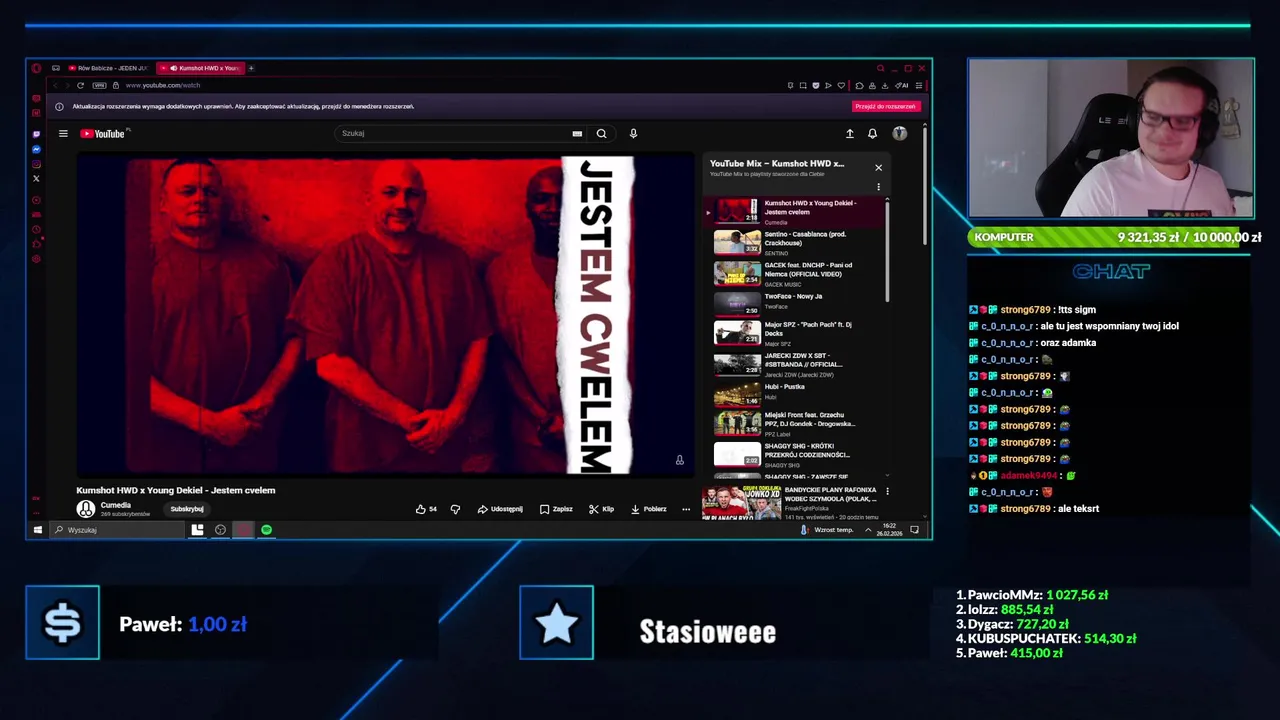Screen dimensions: 1280x720
Task: Open the Windows Start menu
Action: point(38,530)
